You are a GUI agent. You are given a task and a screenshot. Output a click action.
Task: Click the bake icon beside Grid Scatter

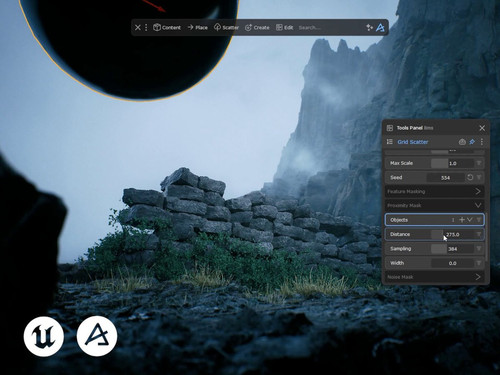462,142
